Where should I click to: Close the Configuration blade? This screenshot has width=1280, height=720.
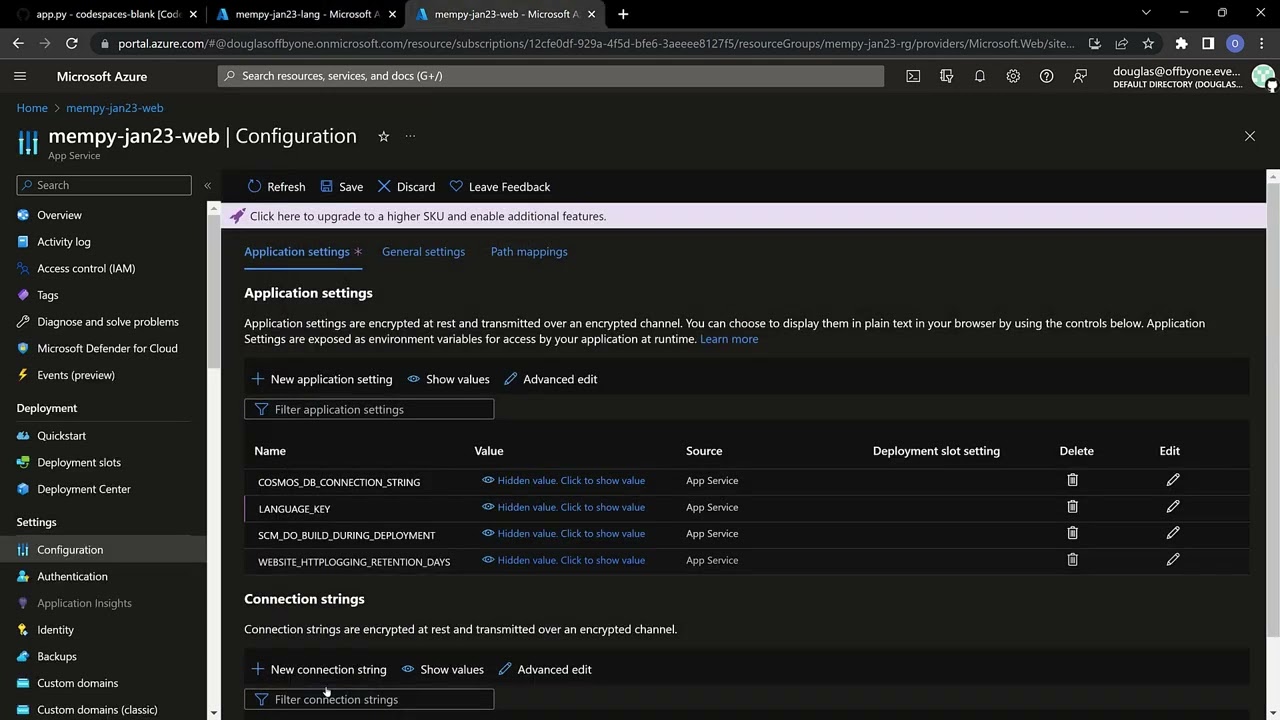click(x=1249, y=136)
